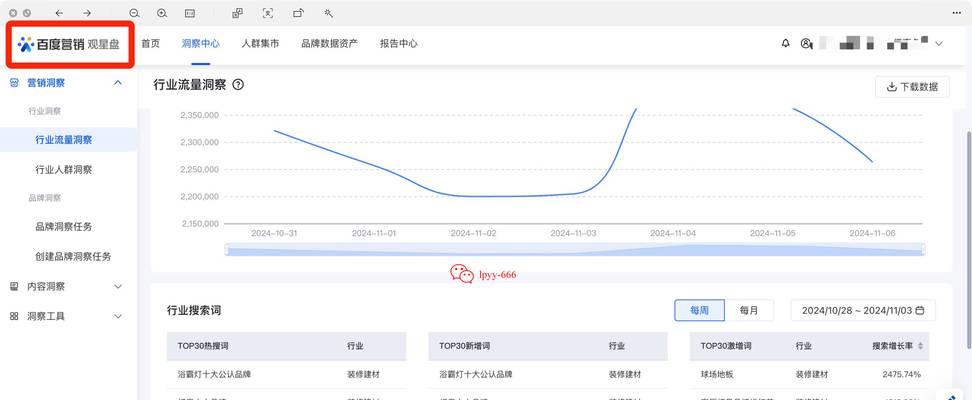Click the 2,200,000 y-axis label

click(x=200, y=196)
